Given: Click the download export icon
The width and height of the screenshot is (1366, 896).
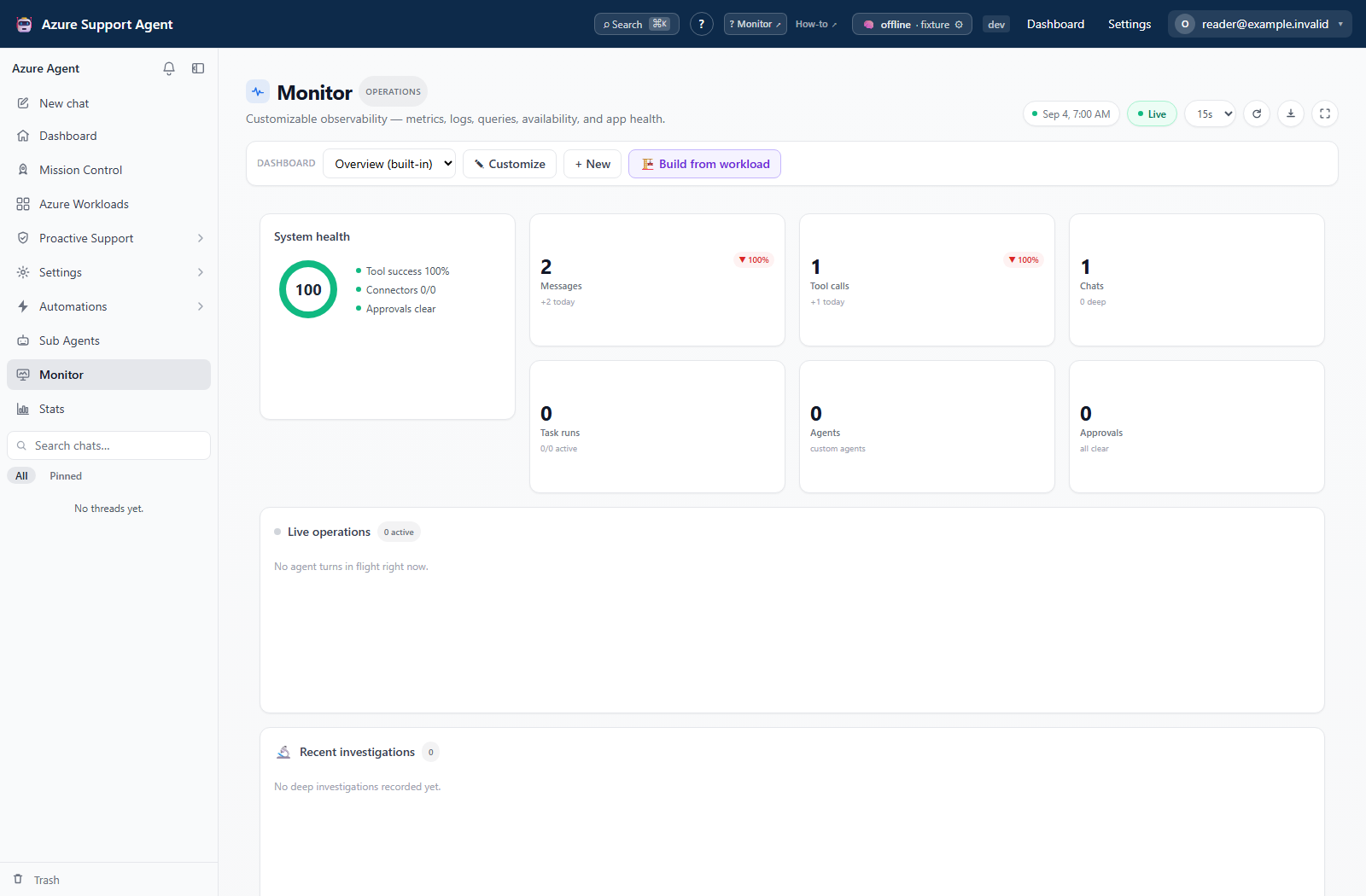Looking at the screenshot, I should click(1291, 113).
